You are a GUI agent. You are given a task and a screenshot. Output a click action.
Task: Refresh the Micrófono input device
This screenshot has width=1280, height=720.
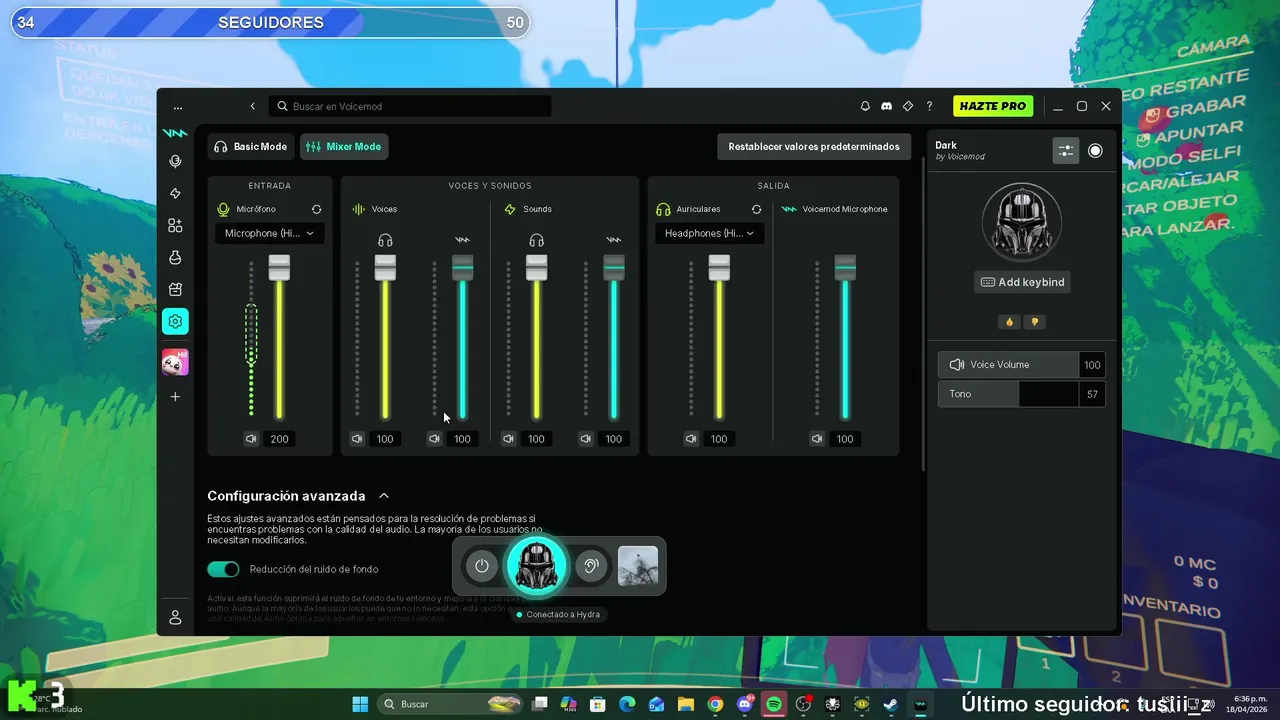tap(316, 209)
